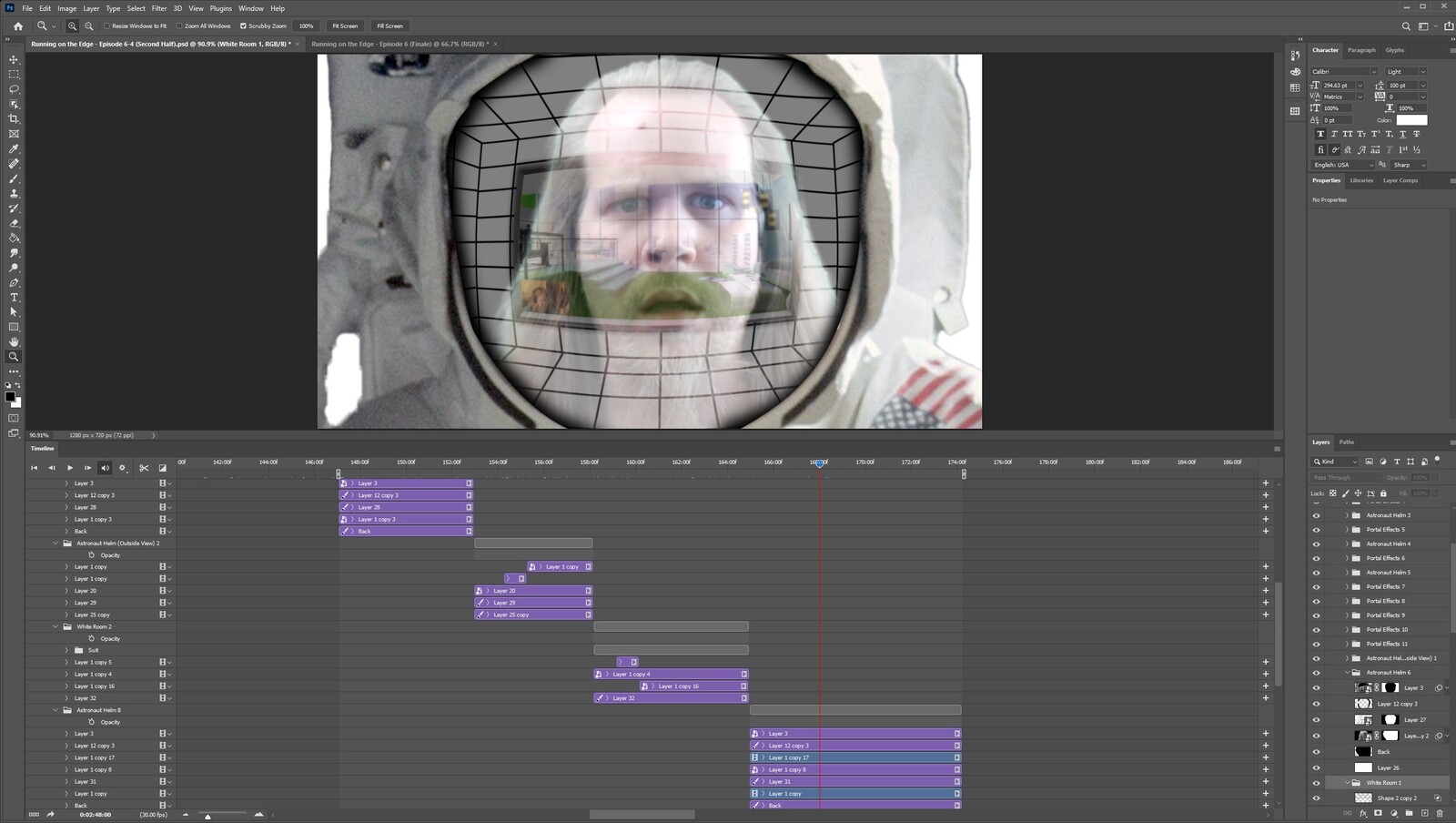Select the Lasso tool

click(x=14, y=89)
